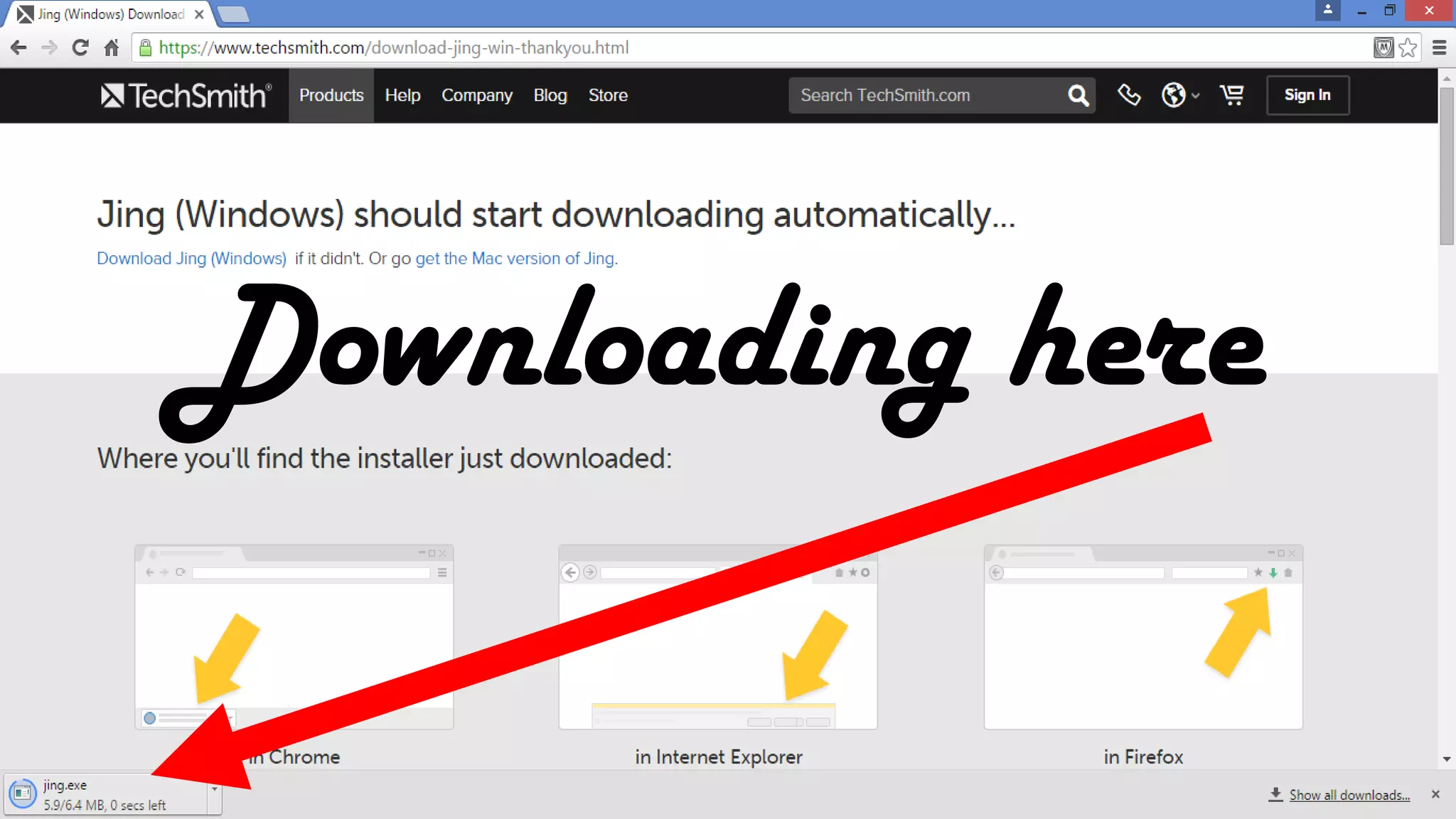Click the Chrome user profile icon
Image resolution: width=1456 pixels, height=819 pixels.
(1327, 10)
